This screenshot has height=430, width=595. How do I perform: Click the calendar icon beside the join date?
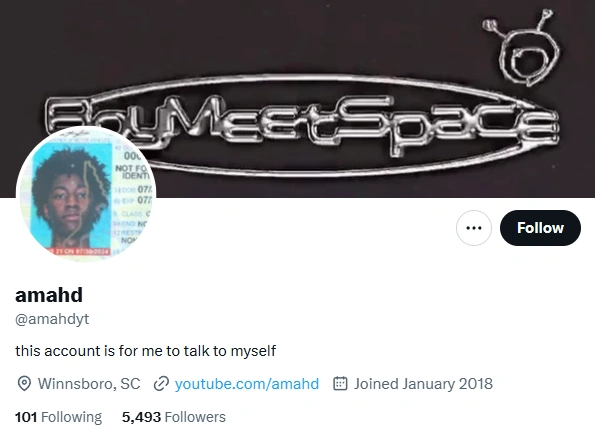point(340,383)
